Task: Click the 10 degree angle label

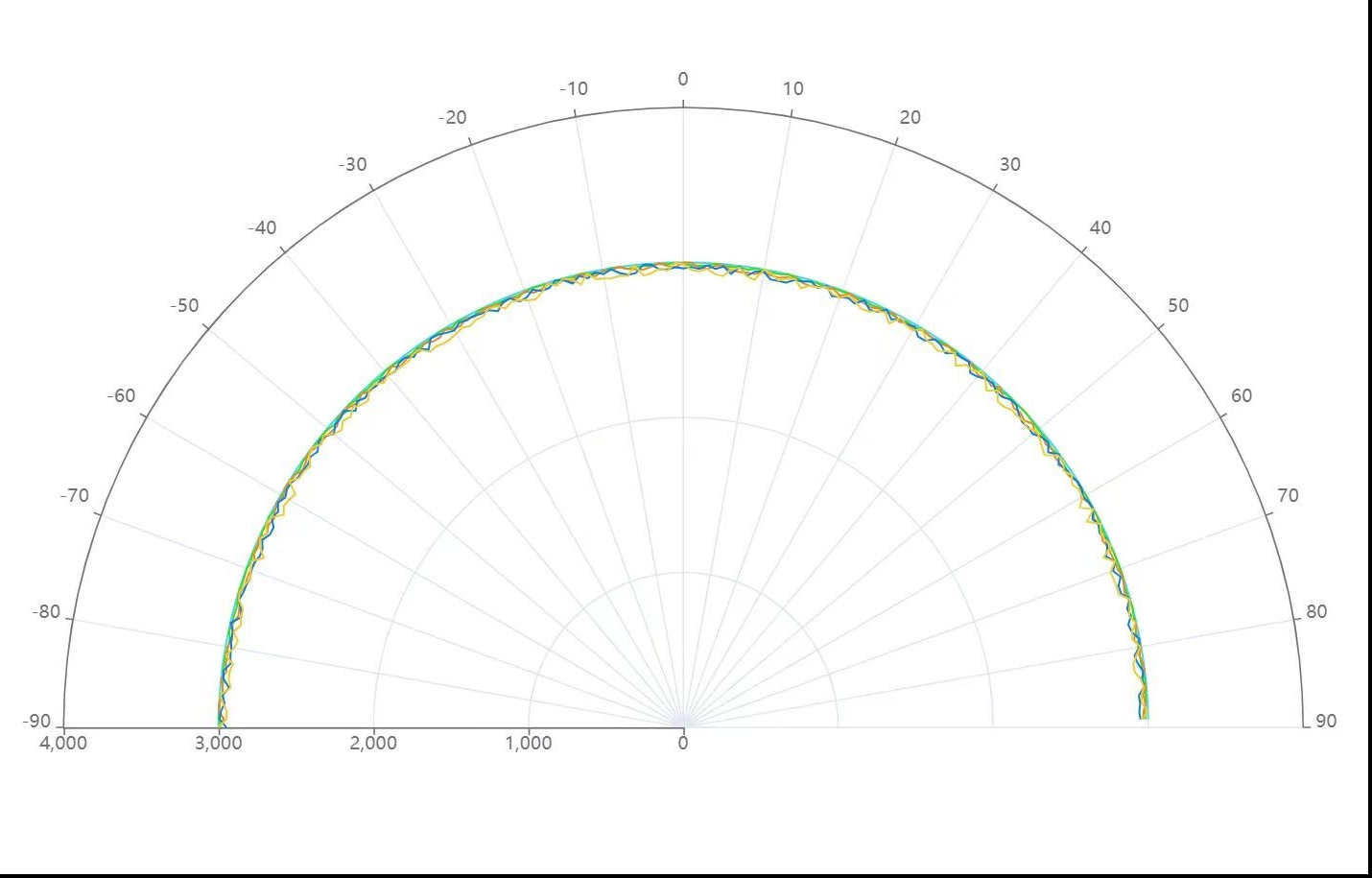Action: coord(792,89)
